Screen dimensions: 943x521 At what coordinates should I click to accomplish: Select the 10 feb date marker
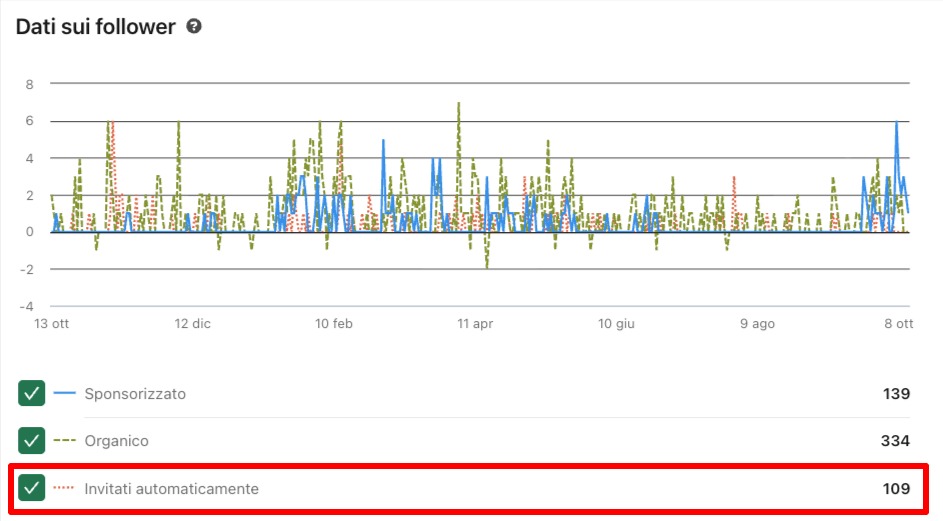click(334, 324)
